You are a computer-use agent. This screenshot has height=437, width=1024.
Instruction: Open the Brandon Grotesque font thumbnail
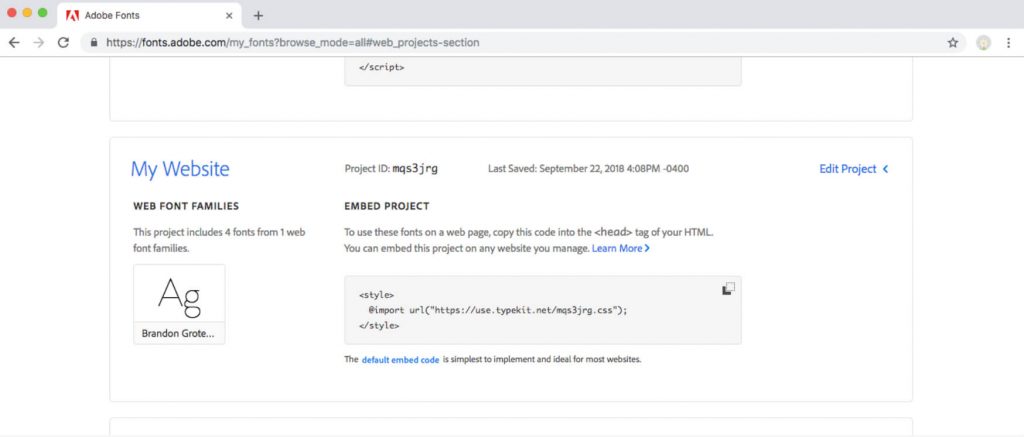179,293
